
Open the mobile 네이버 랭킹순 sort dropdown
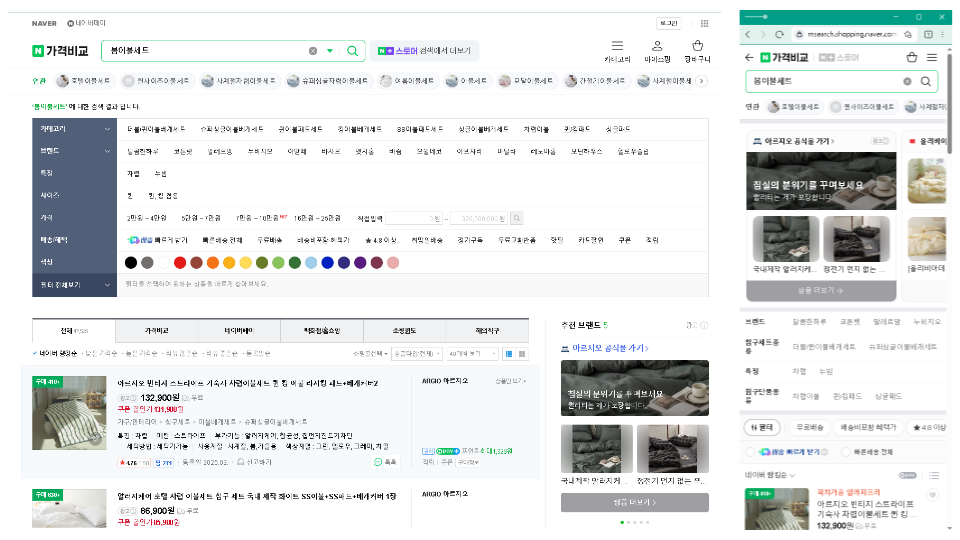770,475
